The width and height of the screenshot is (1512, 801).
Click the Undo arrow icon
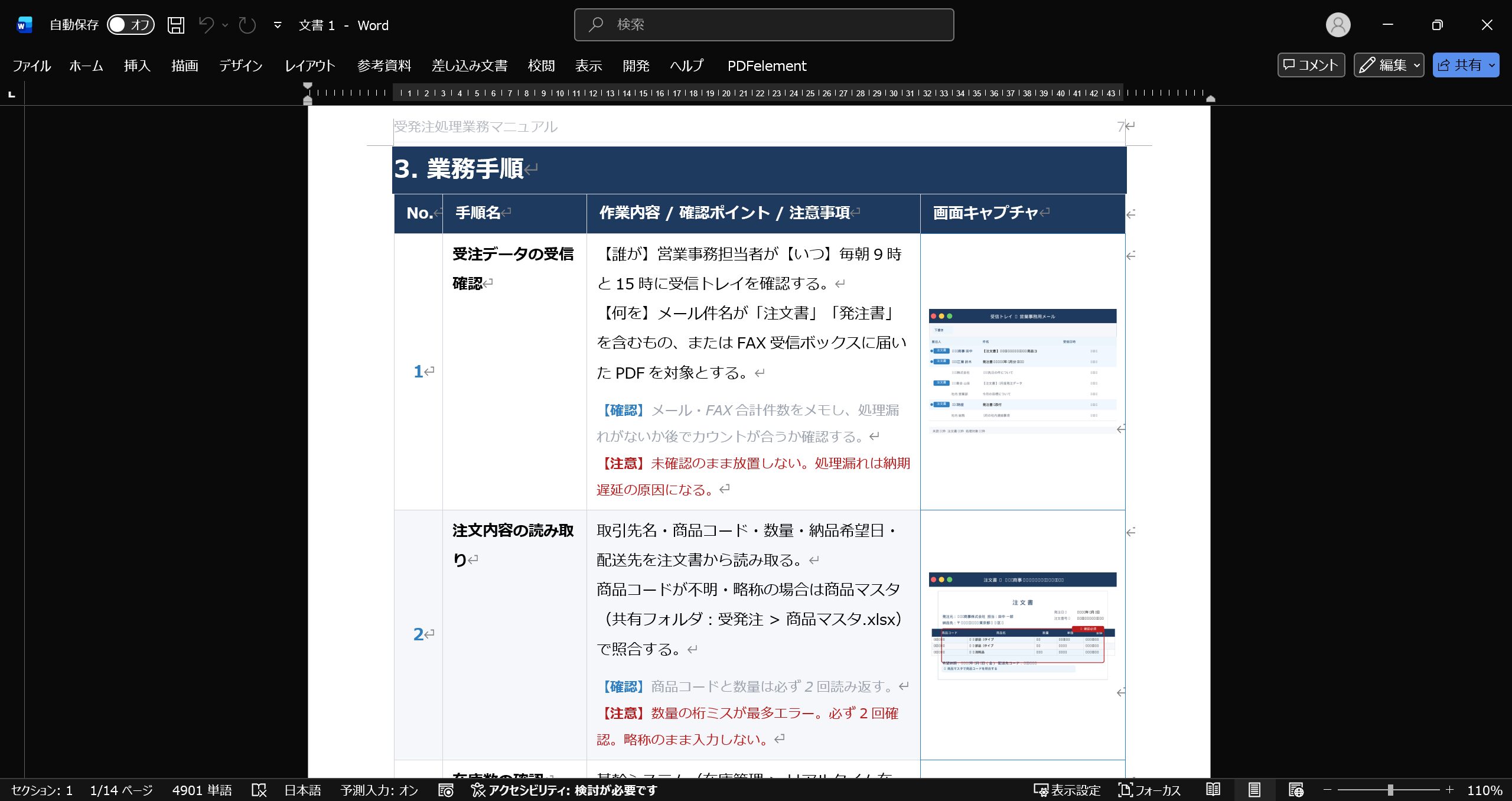click(206, 25)
